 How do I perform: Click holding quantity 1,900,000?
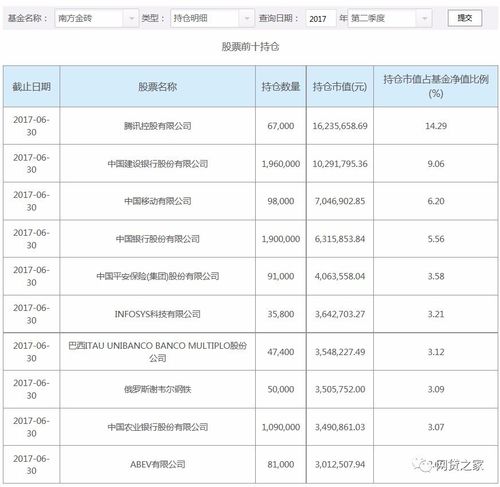pyautogui.click(x=281, y=239)
